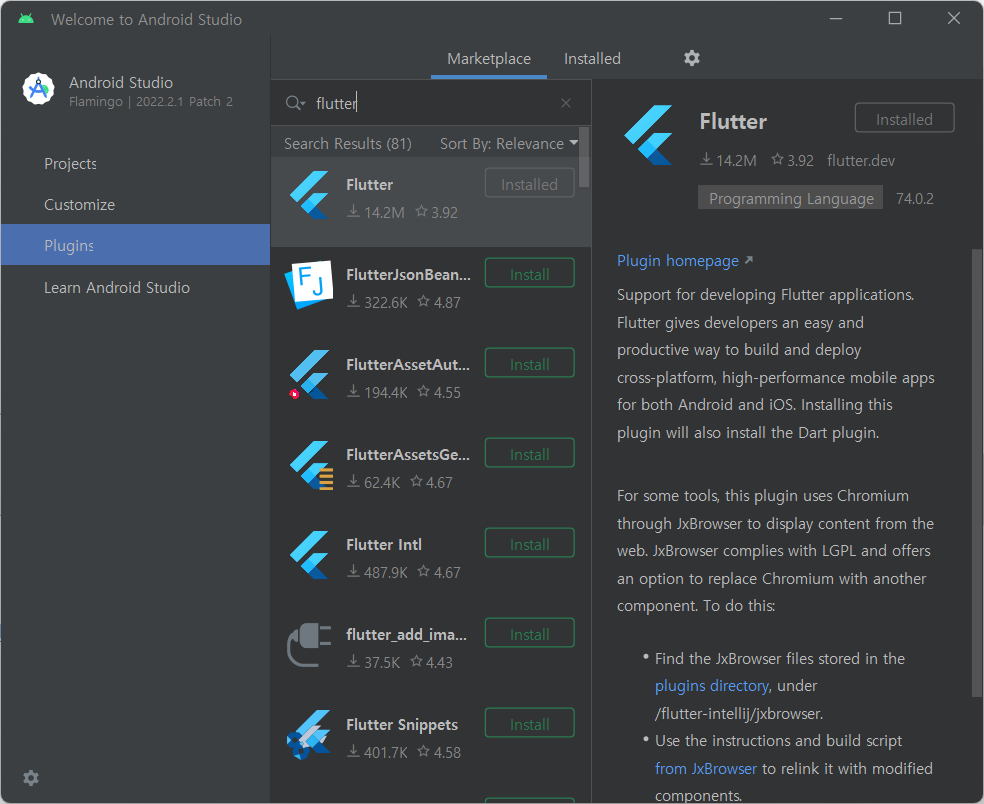Click the Android icon in title bar
This screenshot has height=804, width=984.
point(26,19)
